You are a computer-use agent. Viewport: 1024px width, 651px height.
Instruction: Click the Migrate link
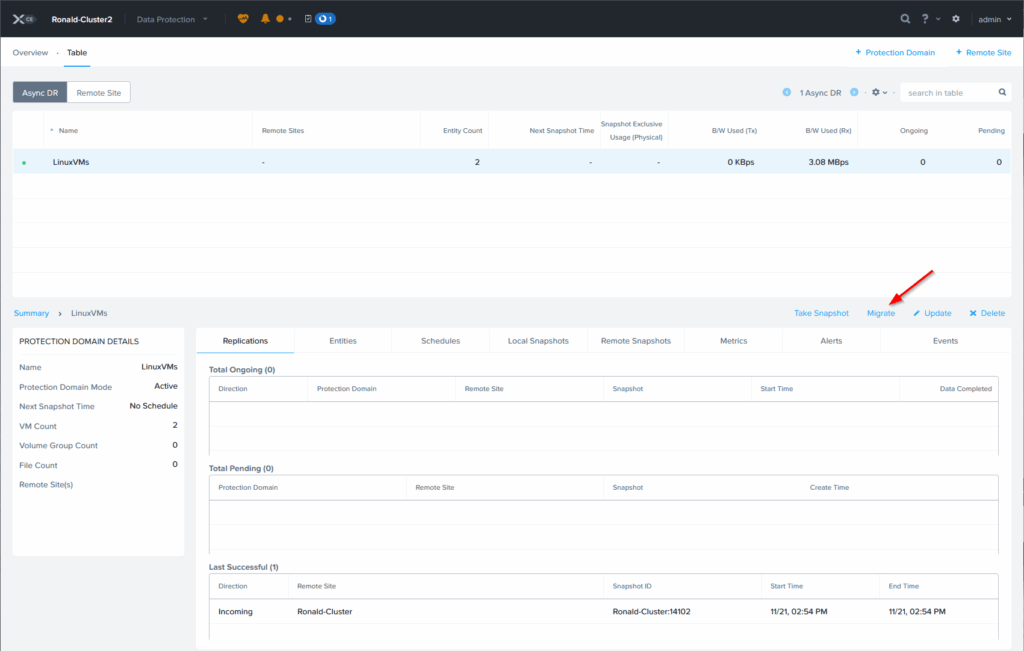click(x=881, y=313)
